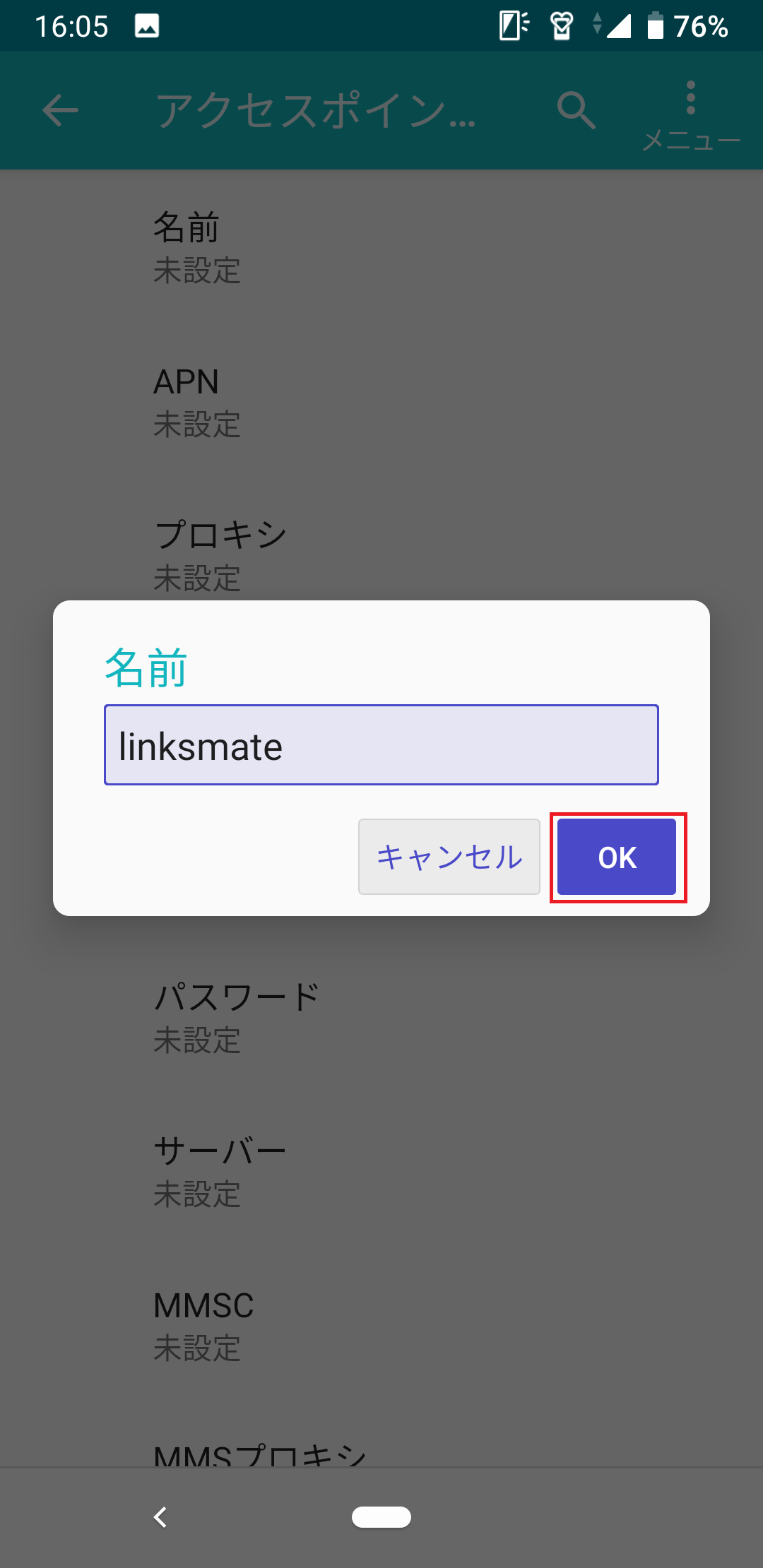Viewport: 763px width, 1568px height.
Task: Confirm the name with OK button
Action: click(617, 857)
